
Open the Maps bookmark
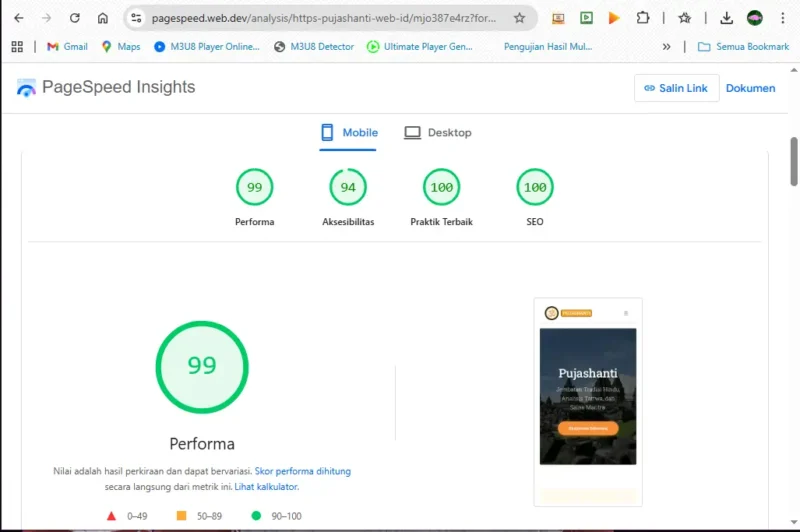point(121,47)
